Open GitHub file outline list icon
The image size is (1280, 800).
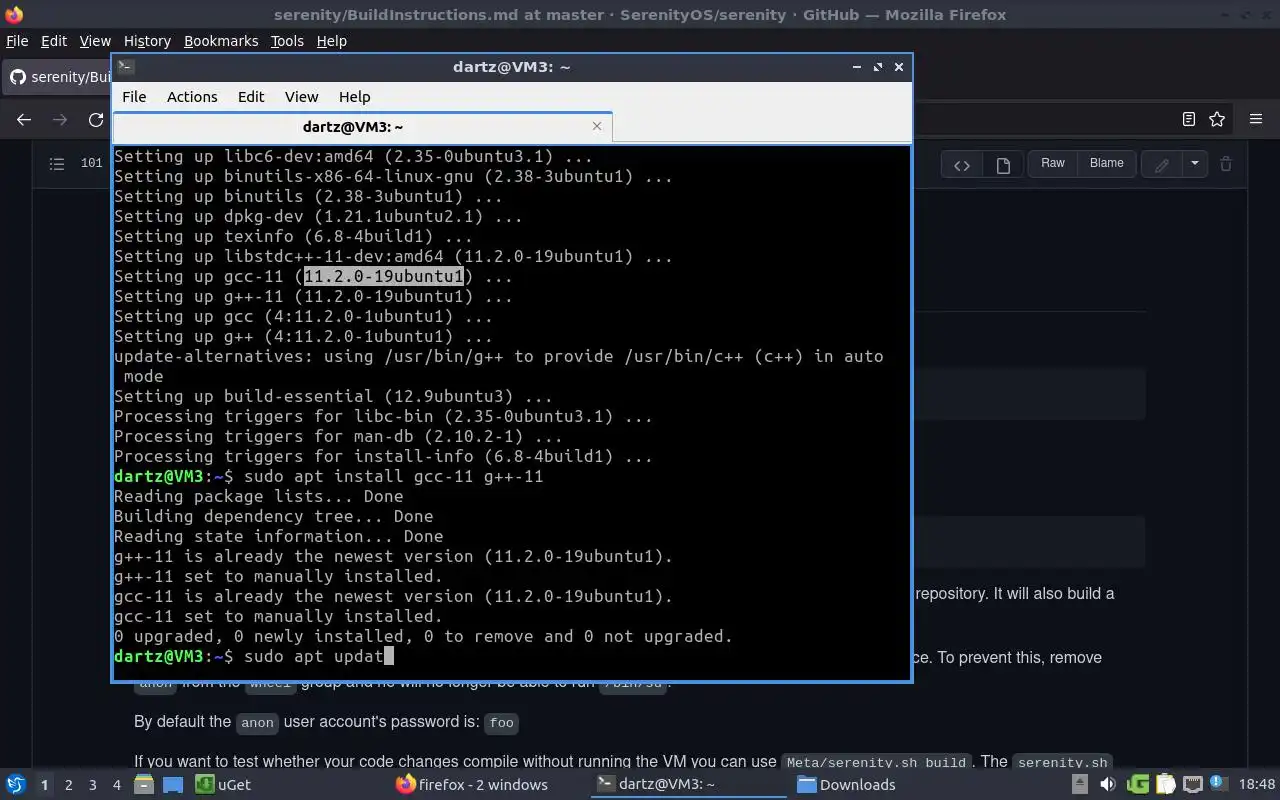pyautogui.click(x=57, y=164)
